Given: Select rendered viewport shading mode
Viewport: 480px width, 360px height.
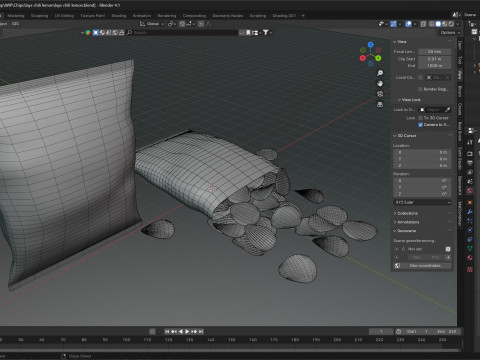Looking at the screenshot, I should click(x=451, y=24).
